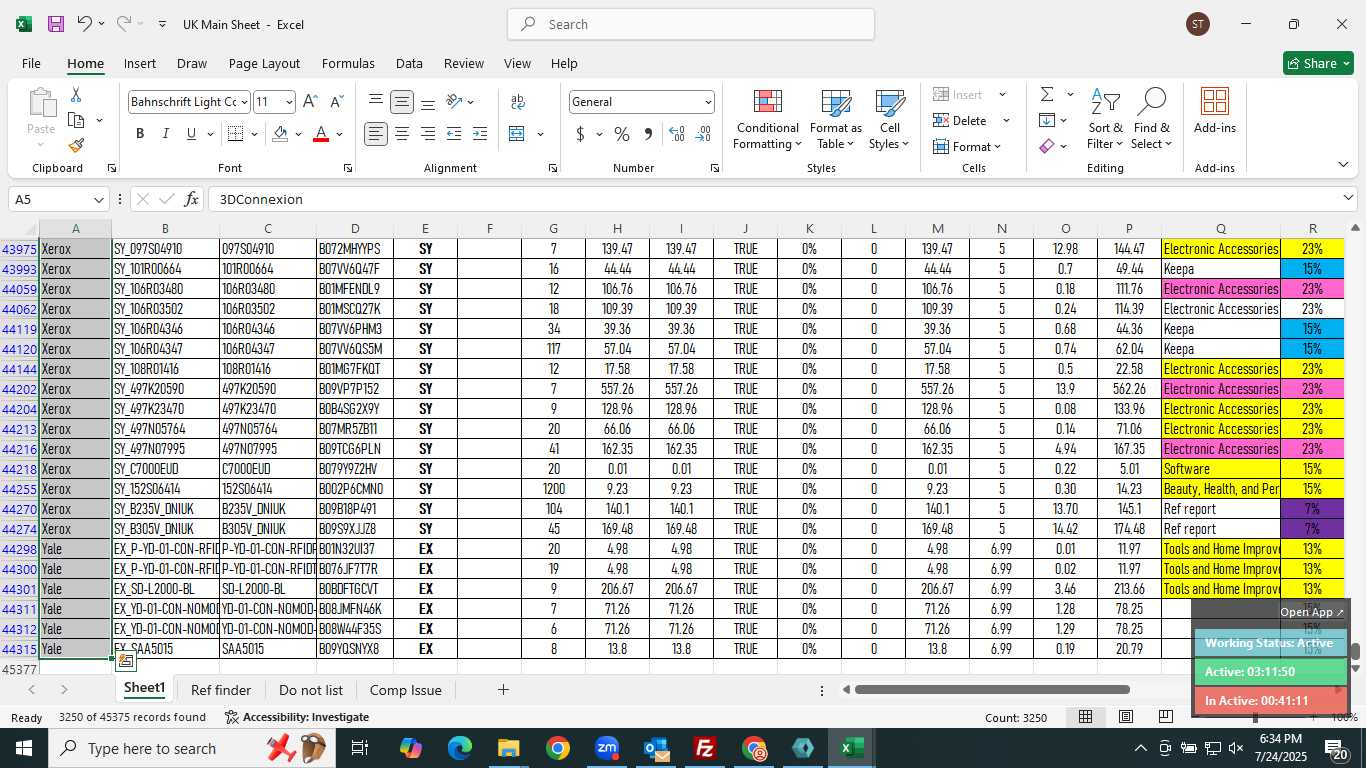Increase decimal places
Viewport: 1366px width, 768px height.
677,134
